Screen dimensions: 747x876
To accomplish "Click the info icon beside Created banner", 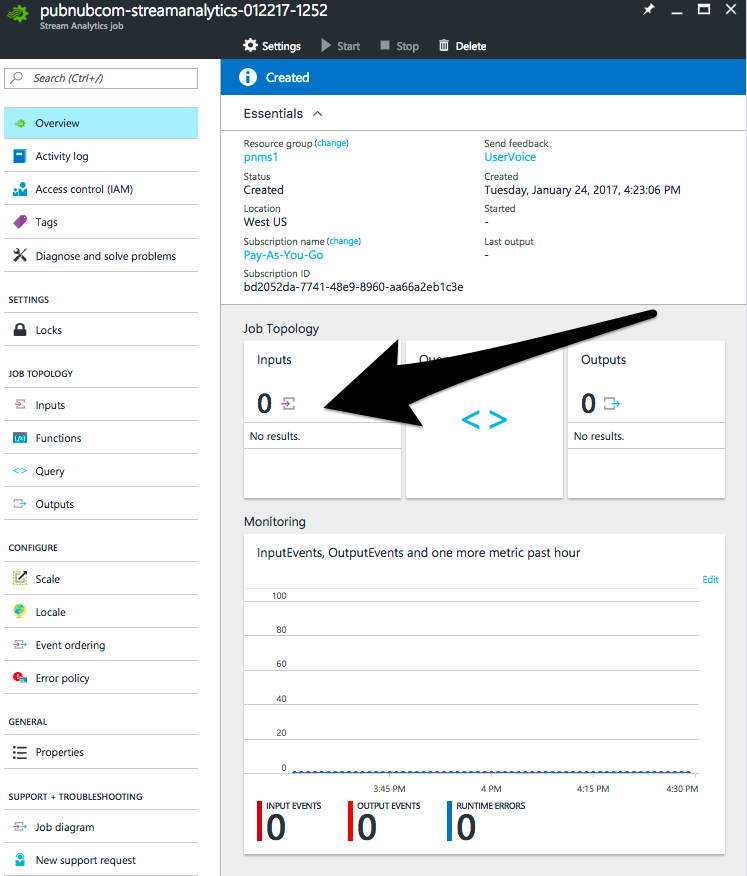I will (248, 77).
